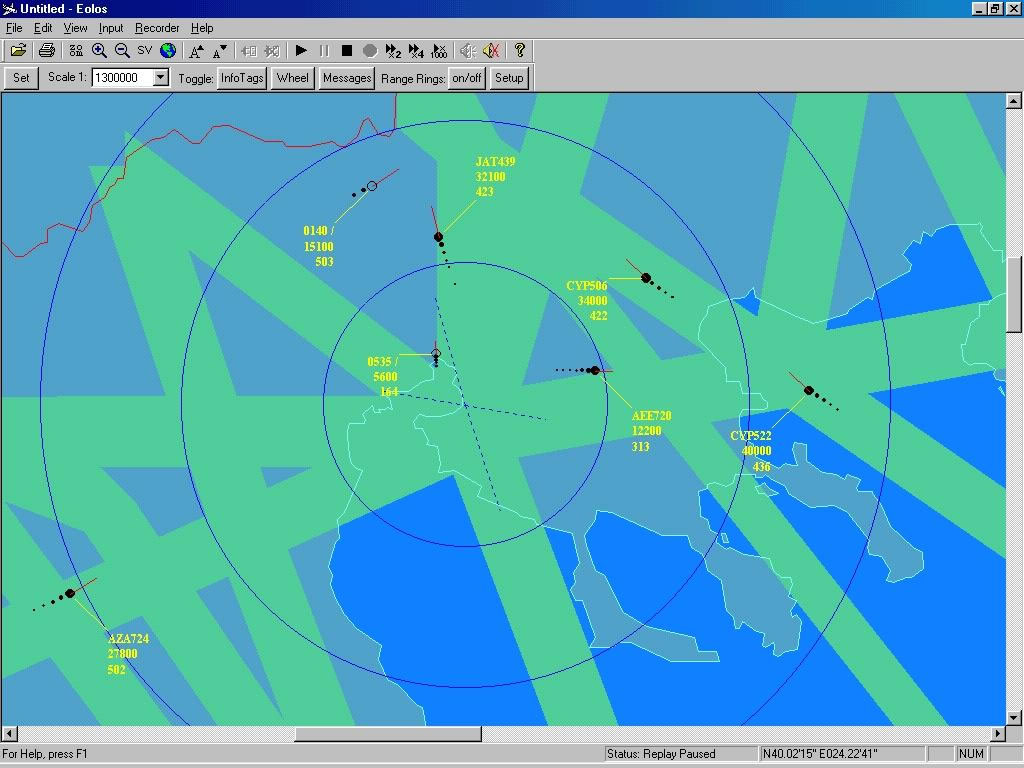Click the SV toolbar icon
Image resolution: width=1024 pixels, height=768 pixels.
coord(144,50)
